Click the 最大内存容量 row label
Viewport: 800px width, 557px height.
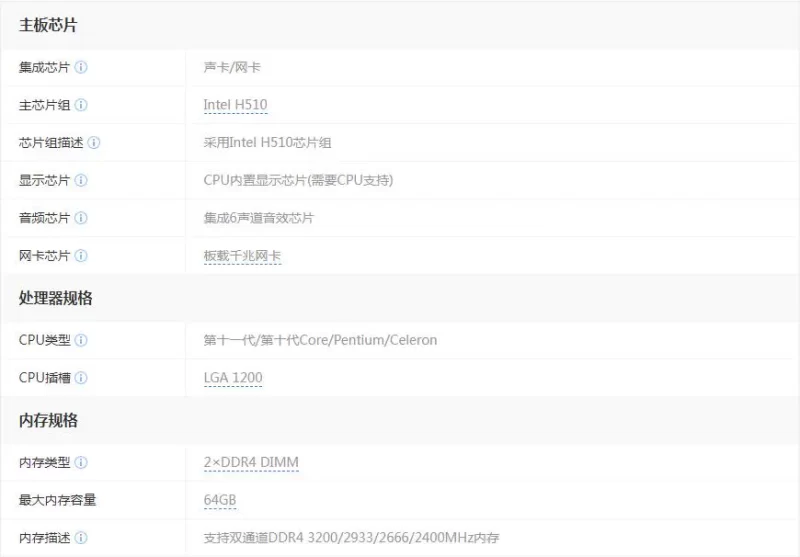click(x=58, y=500)
